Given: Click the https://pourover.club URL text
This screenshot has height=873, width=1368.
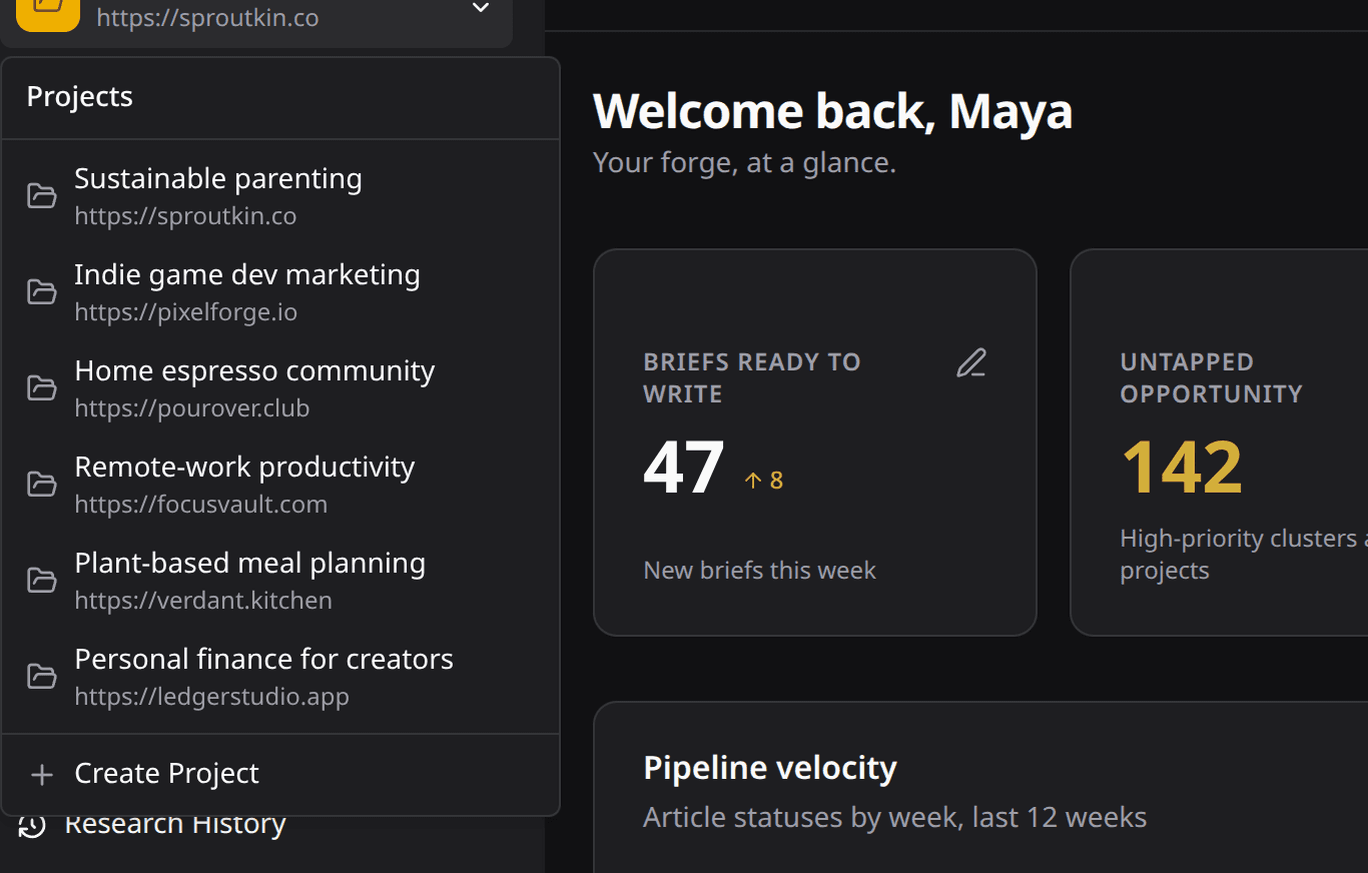Looking at the screenshot, I should click(x=192, y=408).
